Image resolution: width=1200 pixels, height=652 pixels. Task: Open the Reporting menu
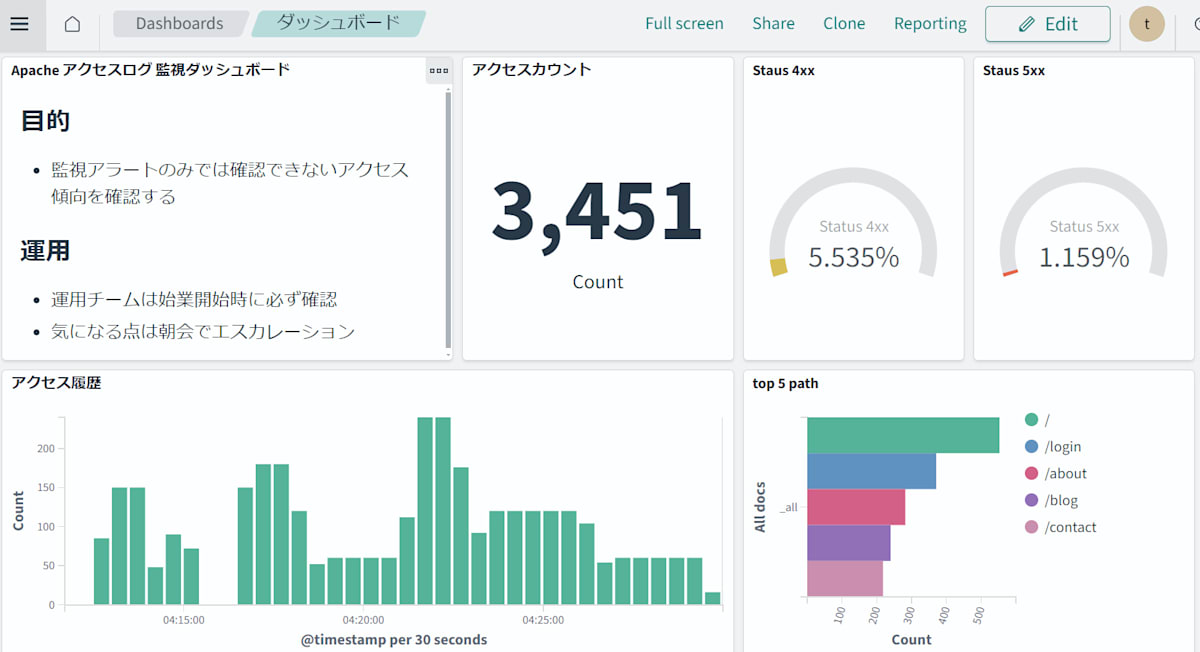[930, 24]
